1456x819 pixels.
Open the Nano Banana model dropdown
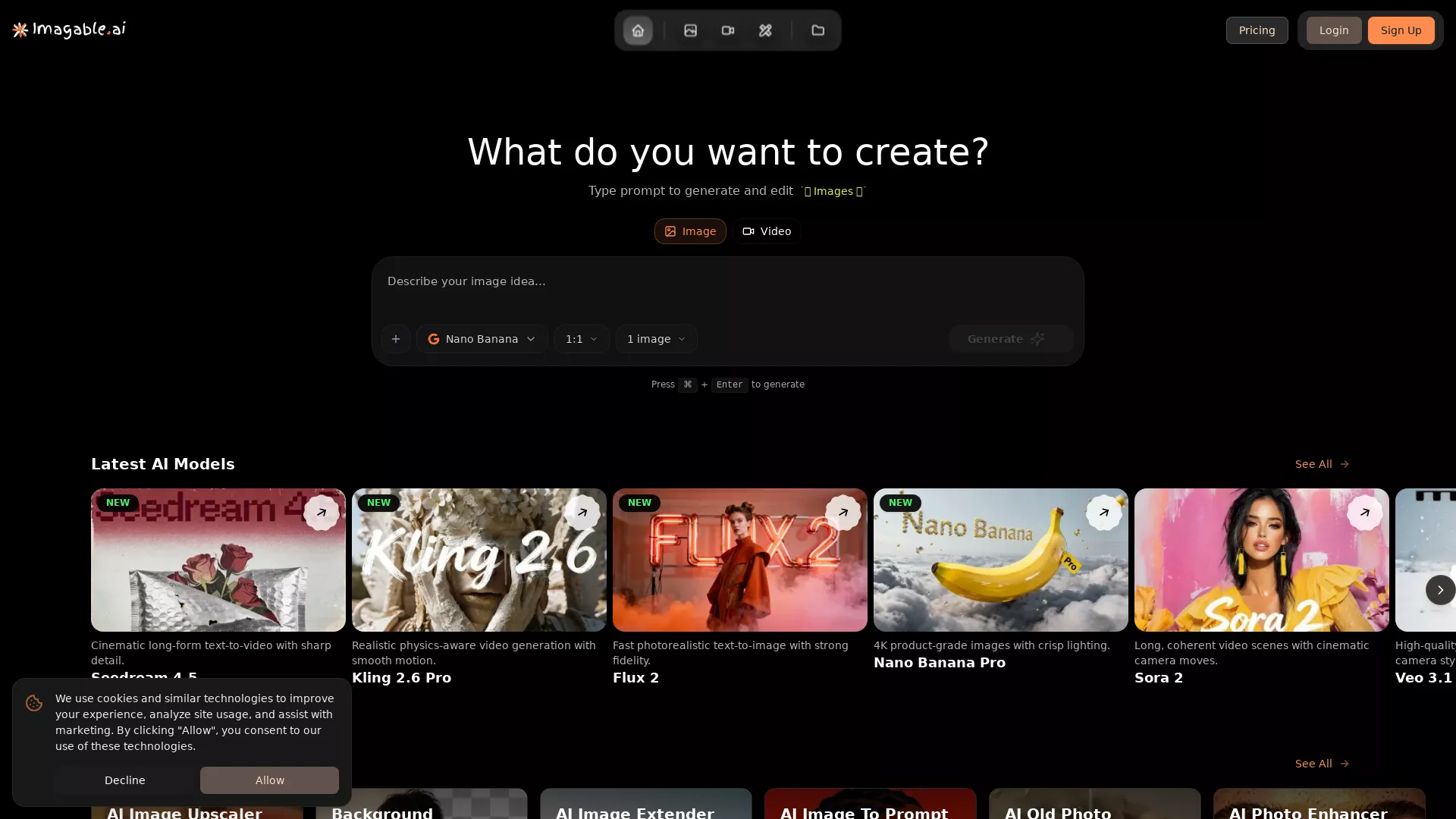[482, 339]
